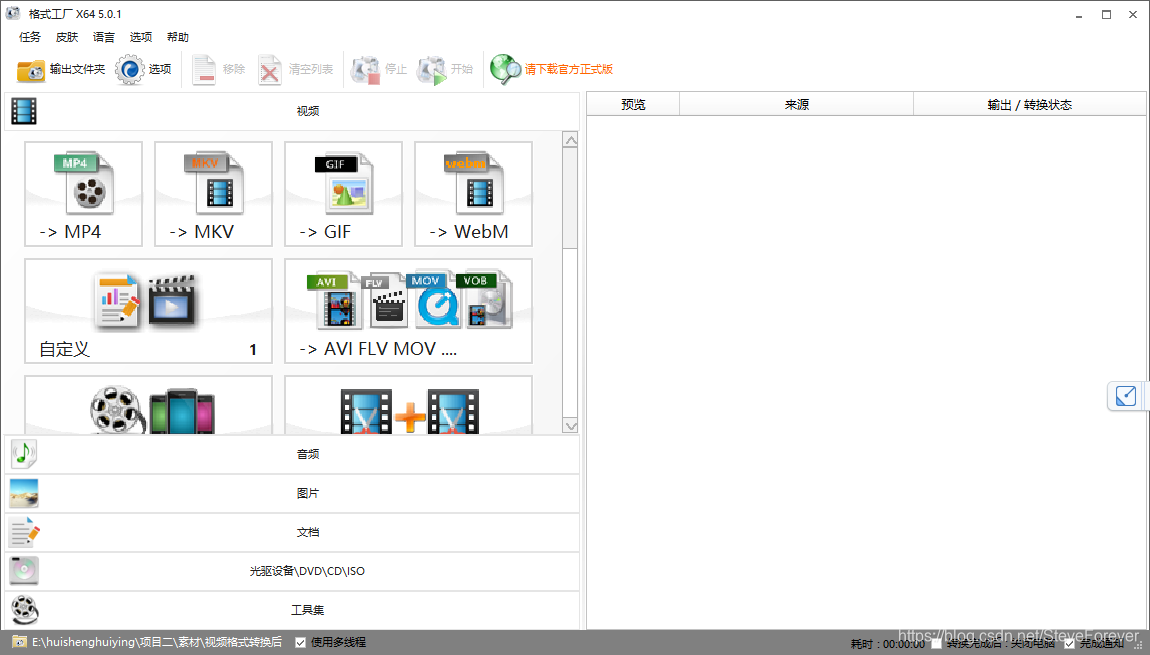Click the 音频 audio category music icon

pos(22,453)
